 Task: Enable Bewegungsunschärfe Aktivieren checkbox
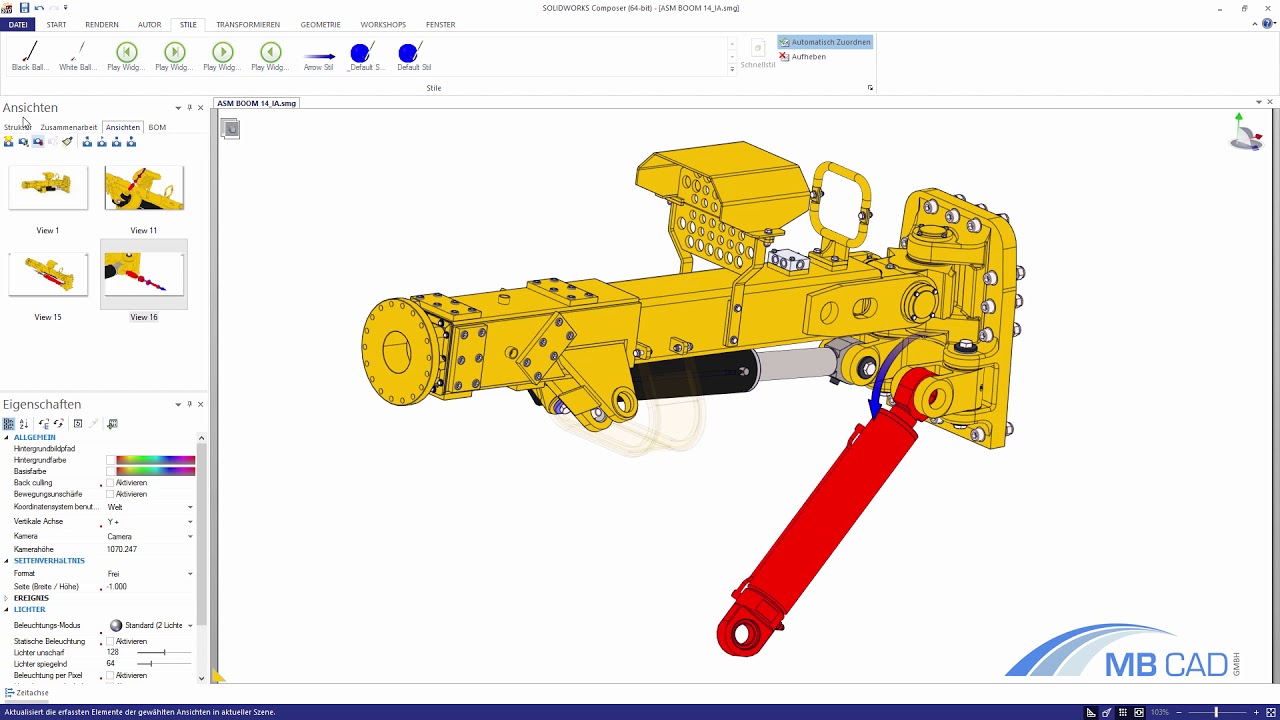[111, 494]
